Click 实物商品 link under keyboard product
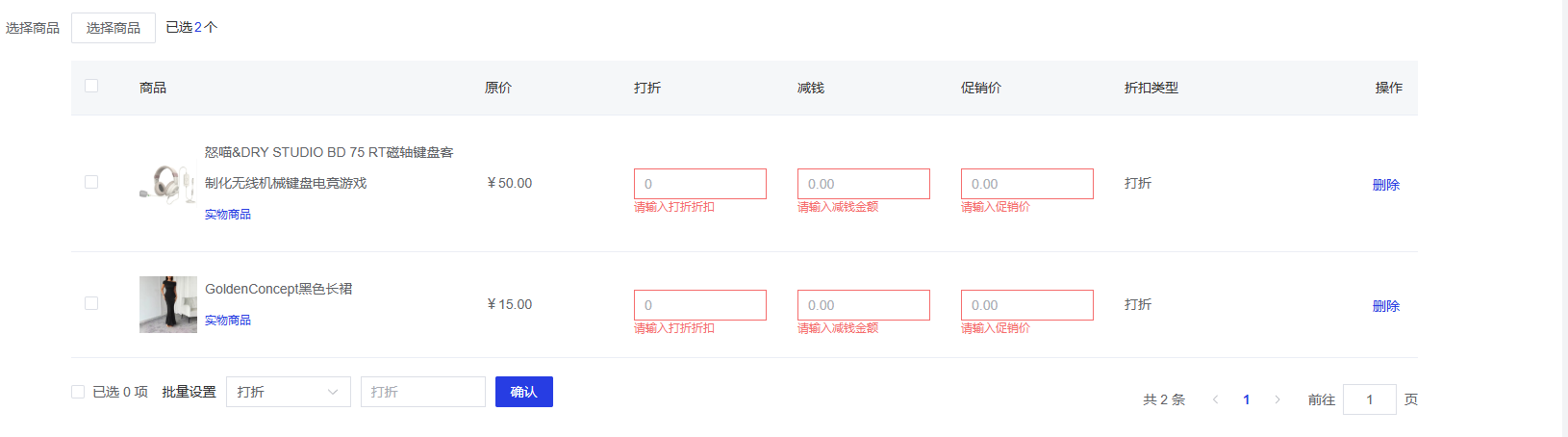Image resolution: width=1568 pixels, height=437 pixels. click(x=228, y=215)
